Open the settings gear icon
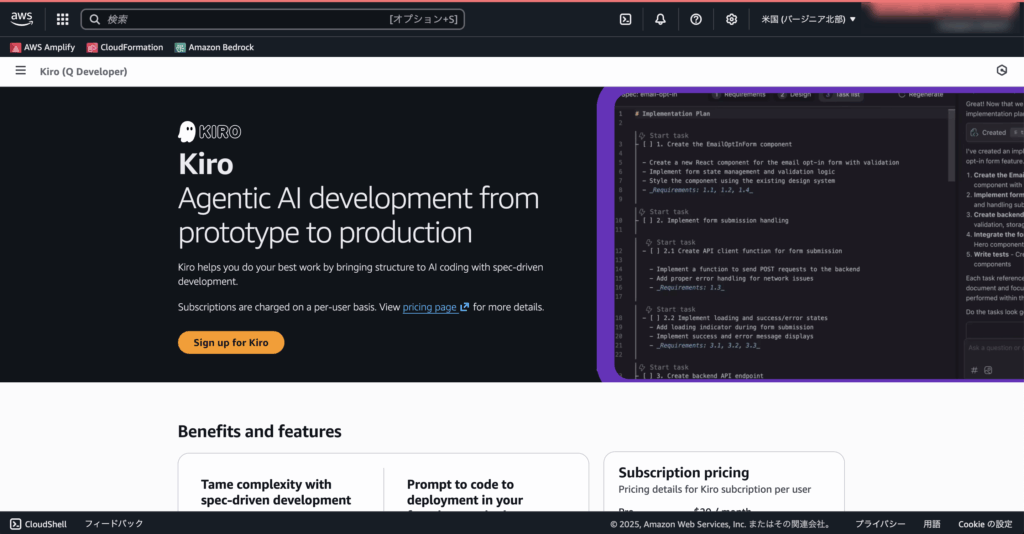 (731, 19)
